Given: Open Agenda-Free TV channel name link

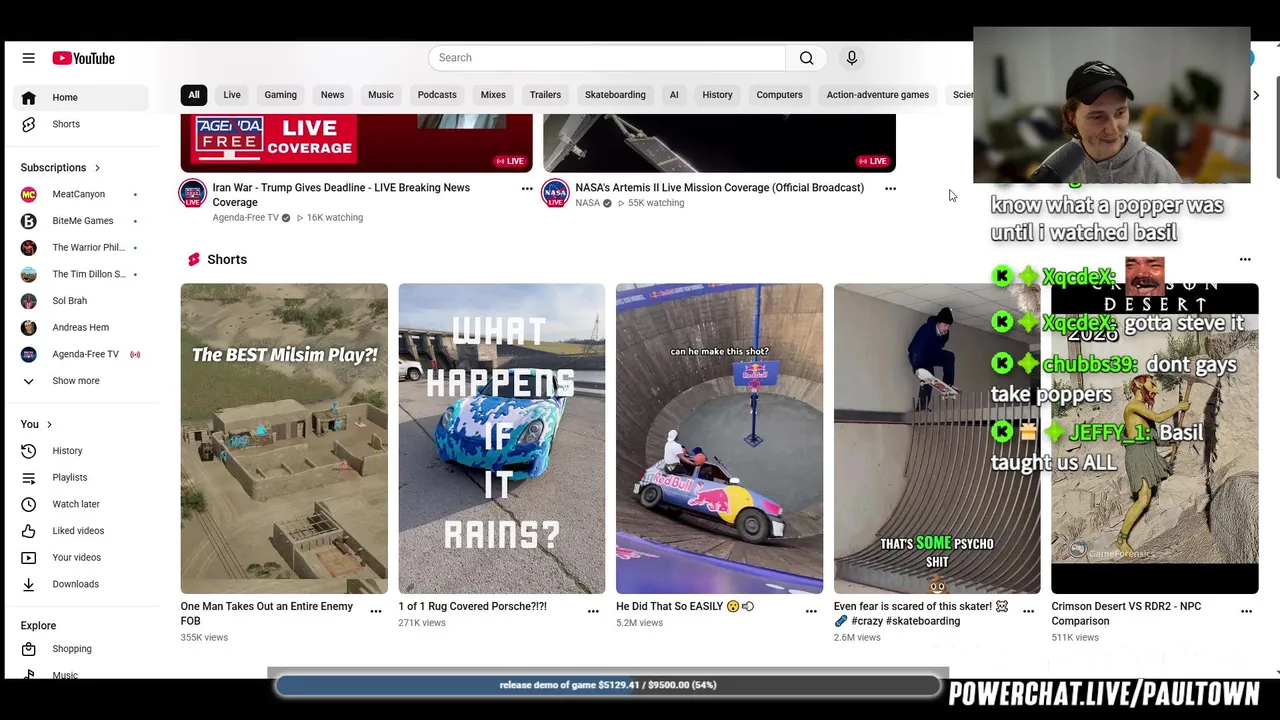Looking at the screenshot, I should pos(245,218).
